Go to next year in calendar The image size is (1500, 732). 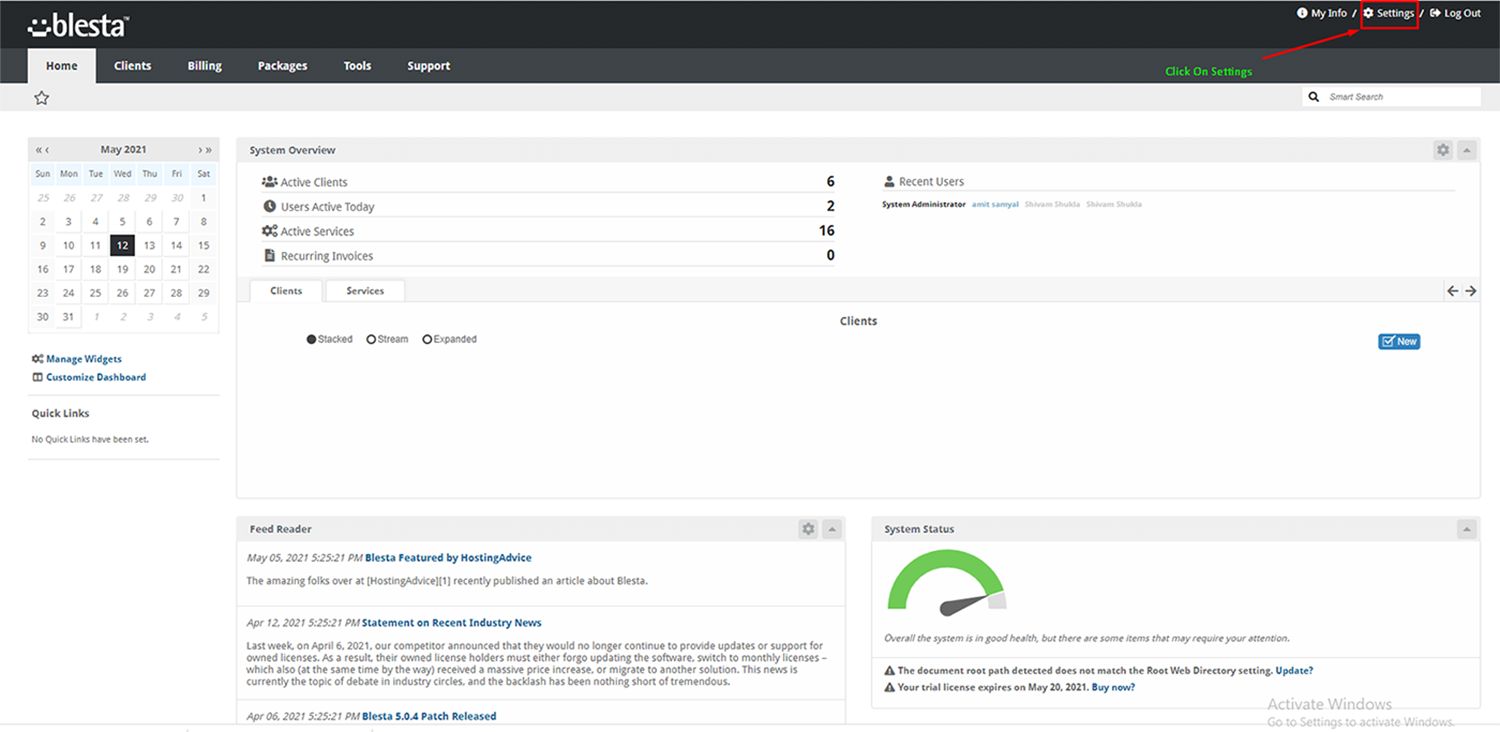pyautogui.click(x=209, y=150)
